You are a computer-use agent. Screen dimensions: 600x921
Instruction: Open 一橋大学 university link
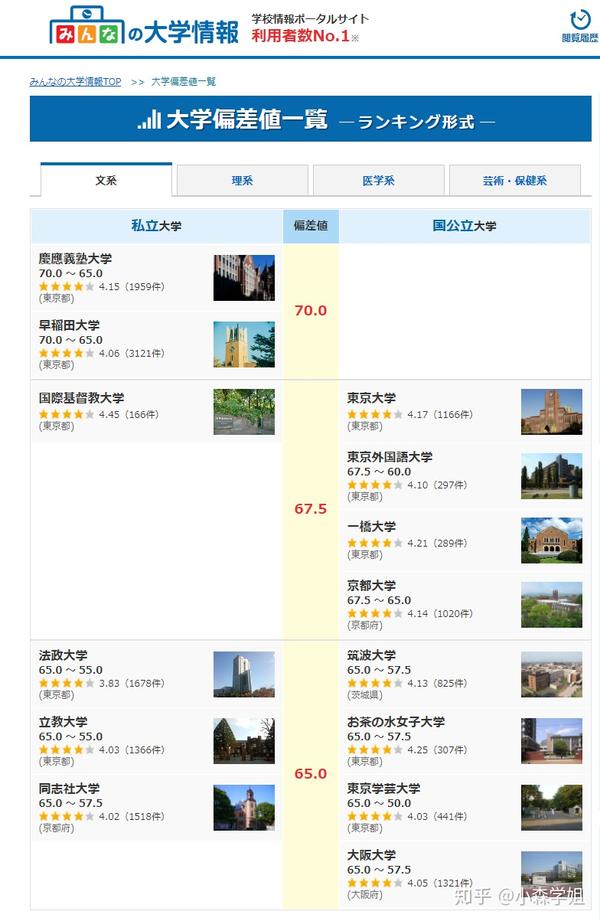(x=371, y=526)
